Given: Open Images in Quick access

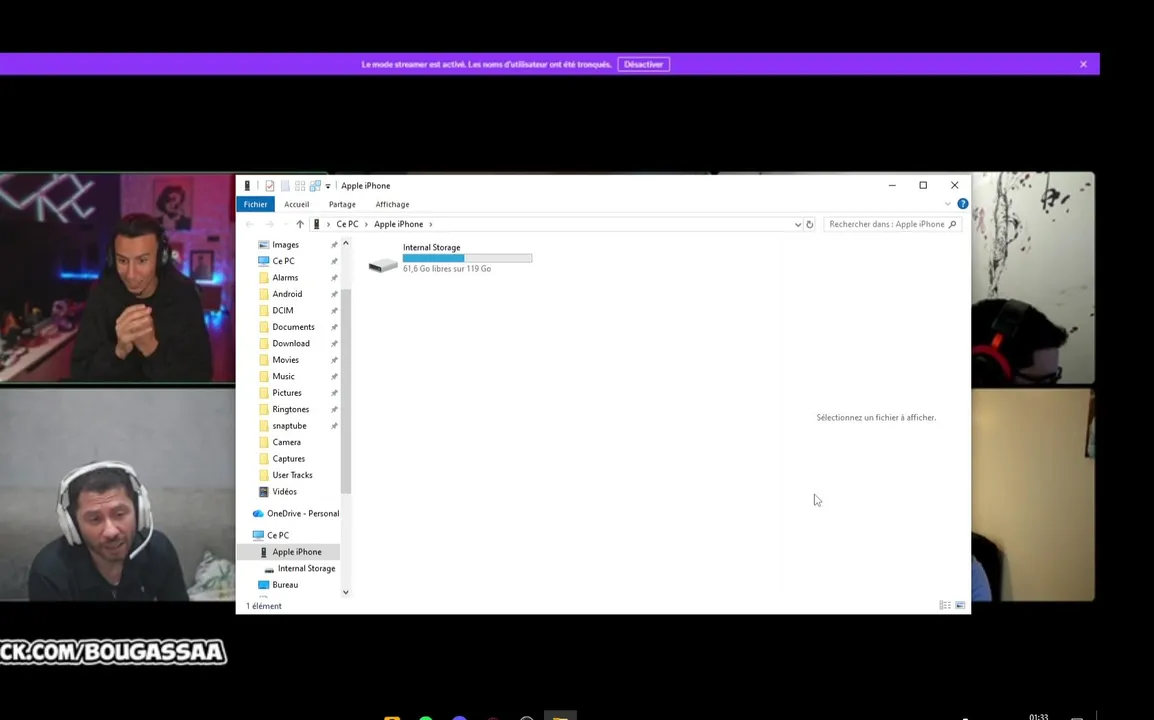Looking at the screenshot, I should (x=286, y=244).
